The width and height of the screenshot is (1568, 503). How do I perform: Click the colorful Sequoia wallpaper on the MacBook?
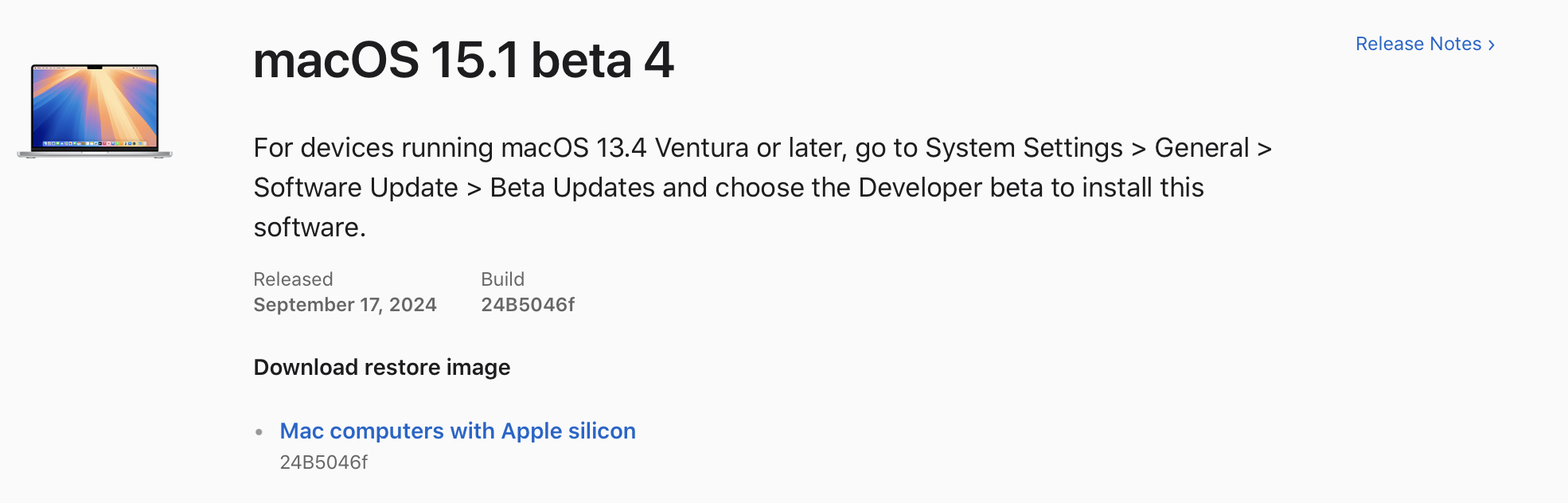click(95, 103)
